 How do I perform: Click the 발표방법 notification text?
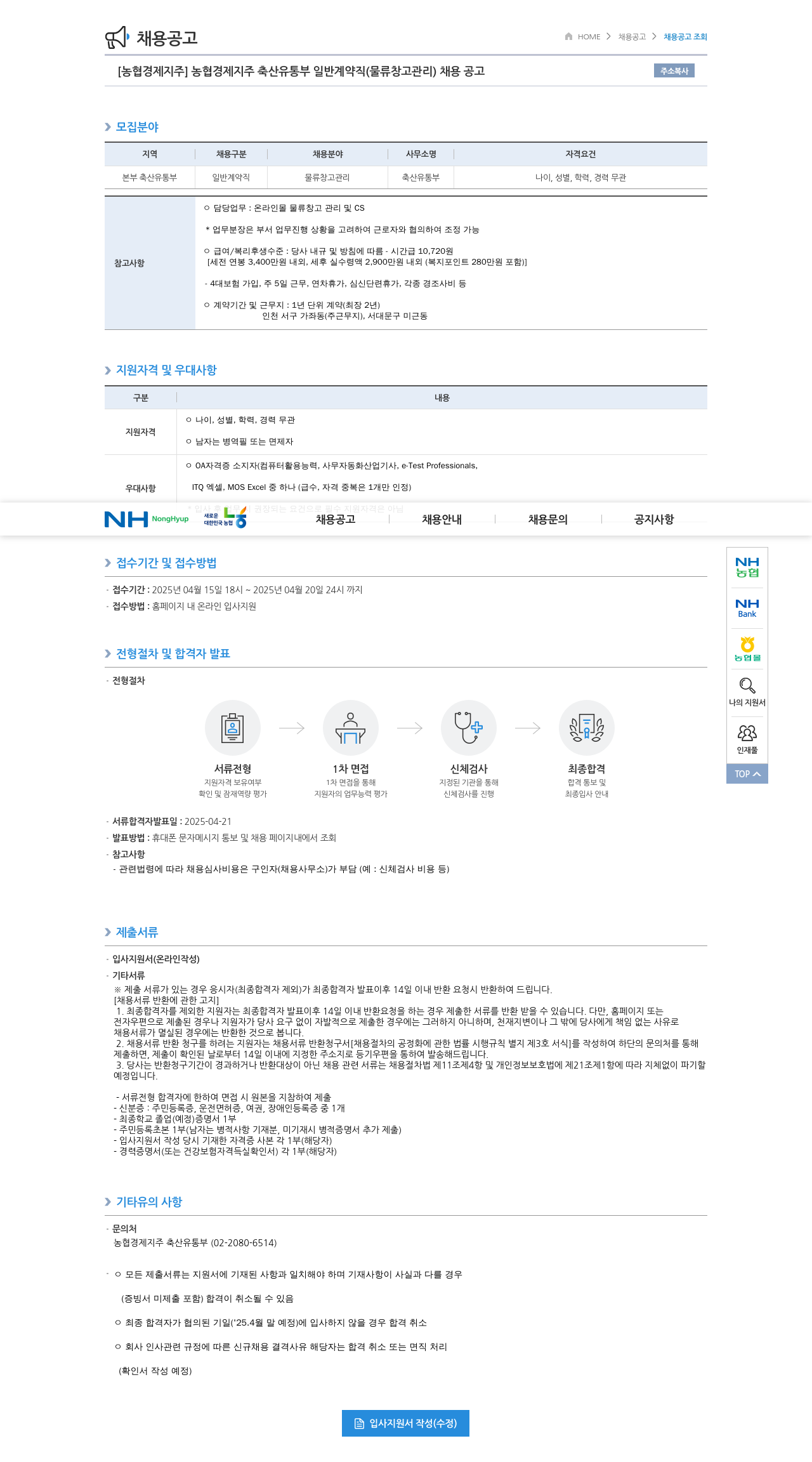tap(224, 838)
